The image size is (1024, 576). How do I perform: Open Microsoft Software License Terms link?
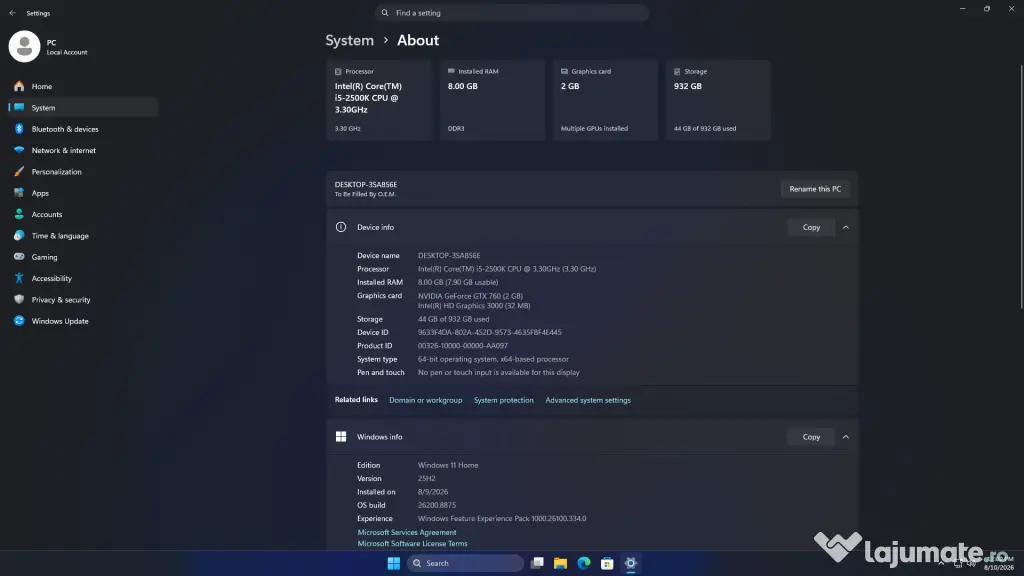click(x=412, y=543)
